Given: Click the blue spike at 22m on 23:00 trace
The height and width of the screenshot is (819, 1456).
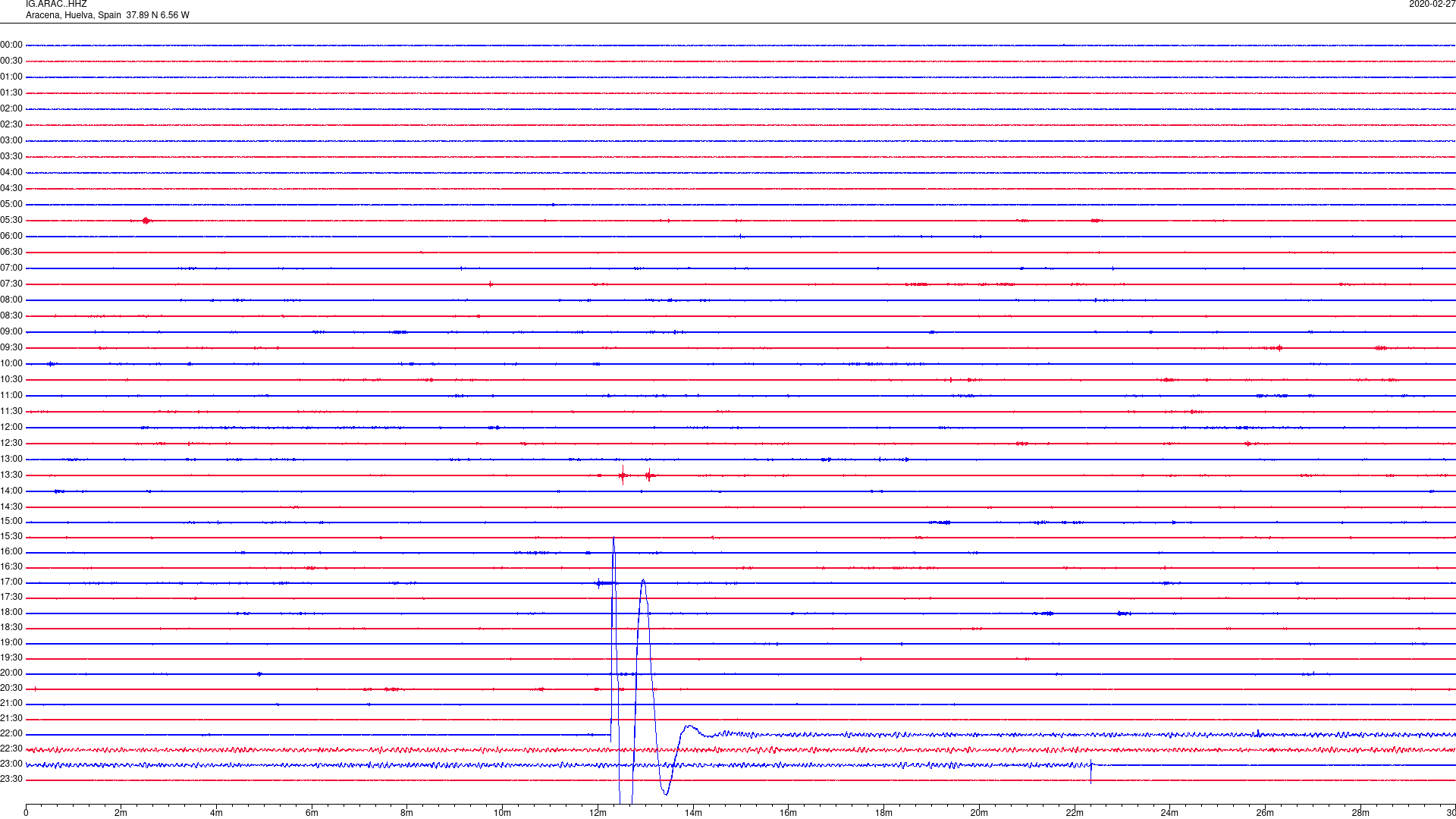Looking at the screenshot, I should (1091, 770).
